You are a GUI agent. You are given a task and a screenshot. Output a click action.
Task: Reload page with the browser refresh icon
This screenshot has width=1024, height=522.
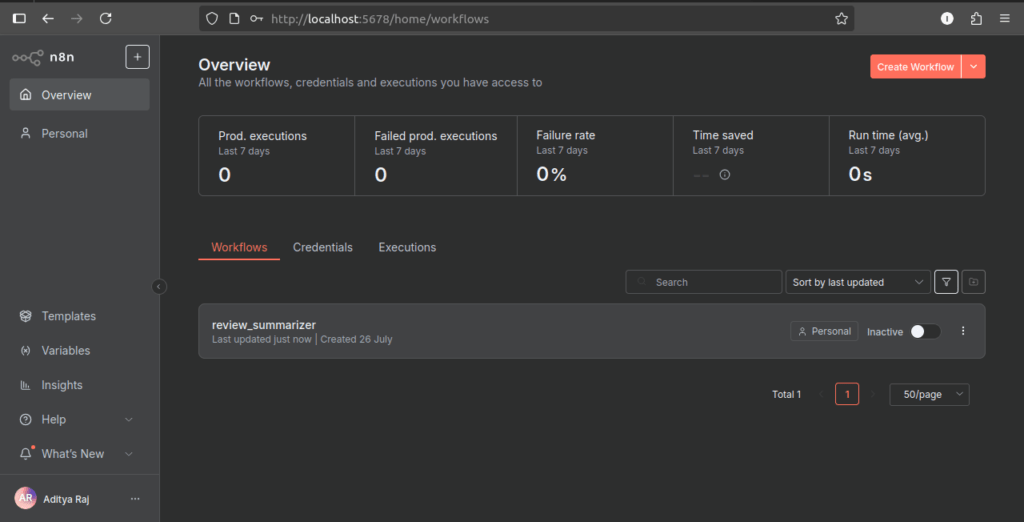[x=106, y=18]
